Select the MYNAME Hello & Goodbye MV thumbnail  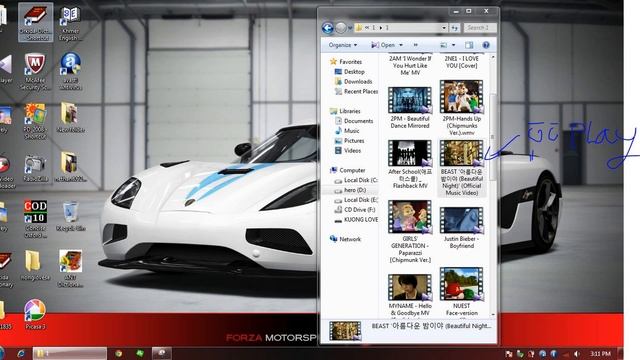[x=410, y=287]
